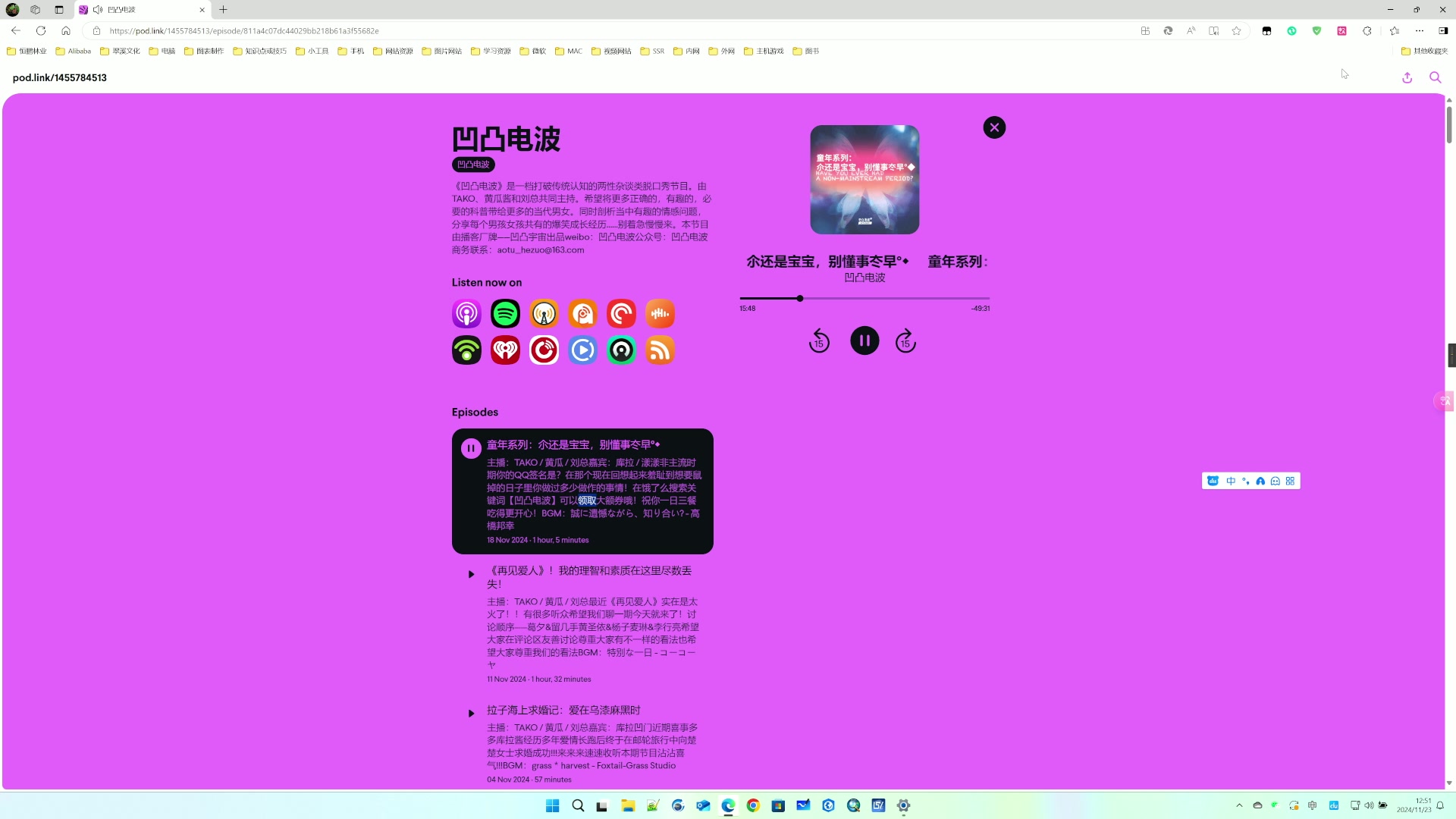The height and width of the screenshot is (819, 1456).
Task: Open the 小工具 bookmarks folder
Action: (x=312, y=52)
